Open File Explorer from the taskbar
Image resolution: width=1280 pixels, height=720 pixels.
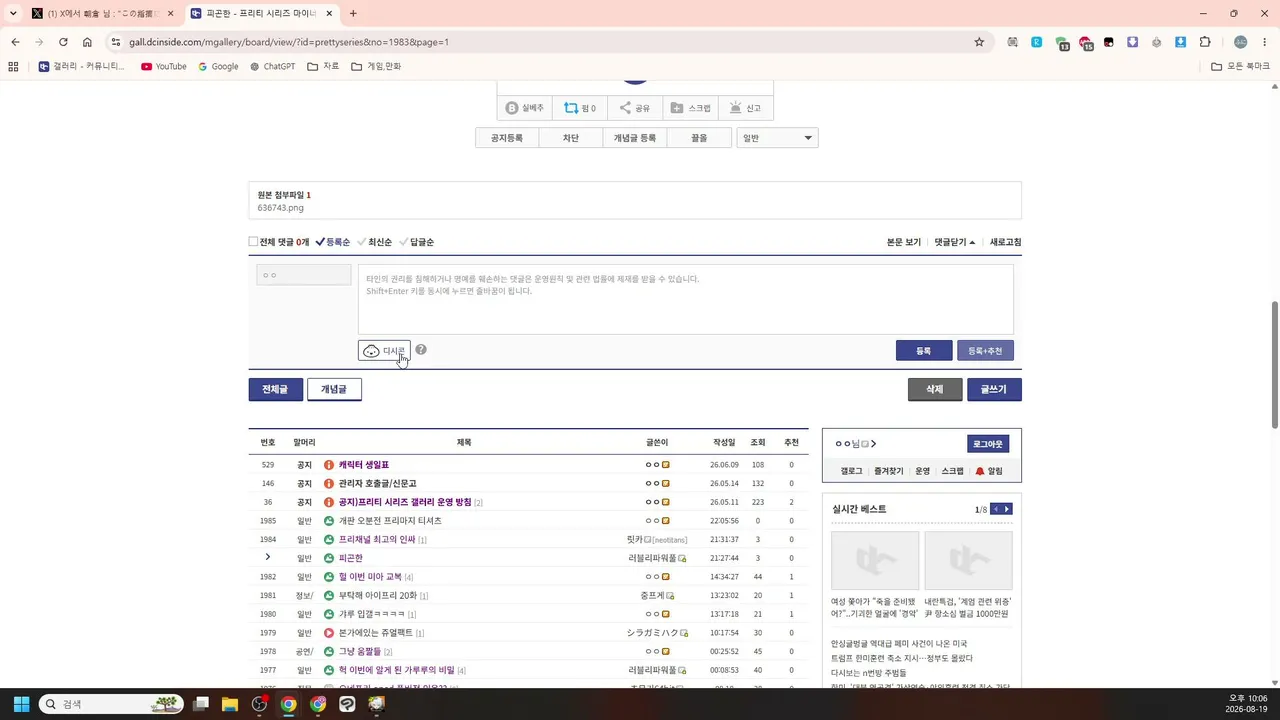point(229,704)
